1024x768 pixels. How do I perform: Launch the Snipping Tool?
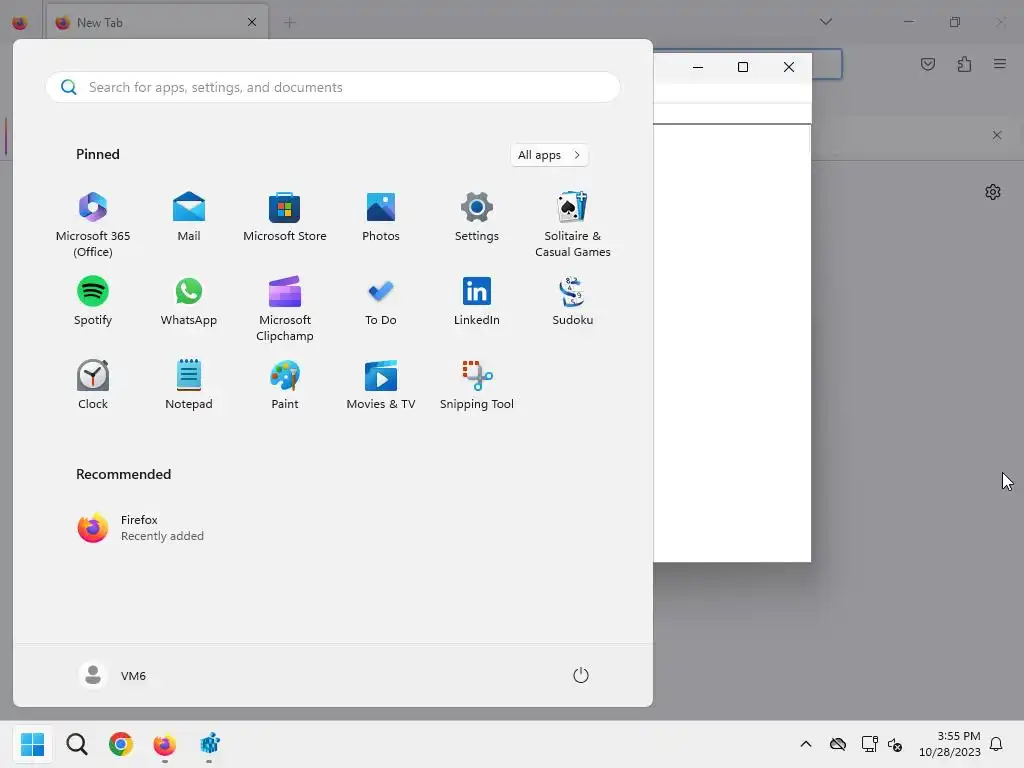click(477, 385)
